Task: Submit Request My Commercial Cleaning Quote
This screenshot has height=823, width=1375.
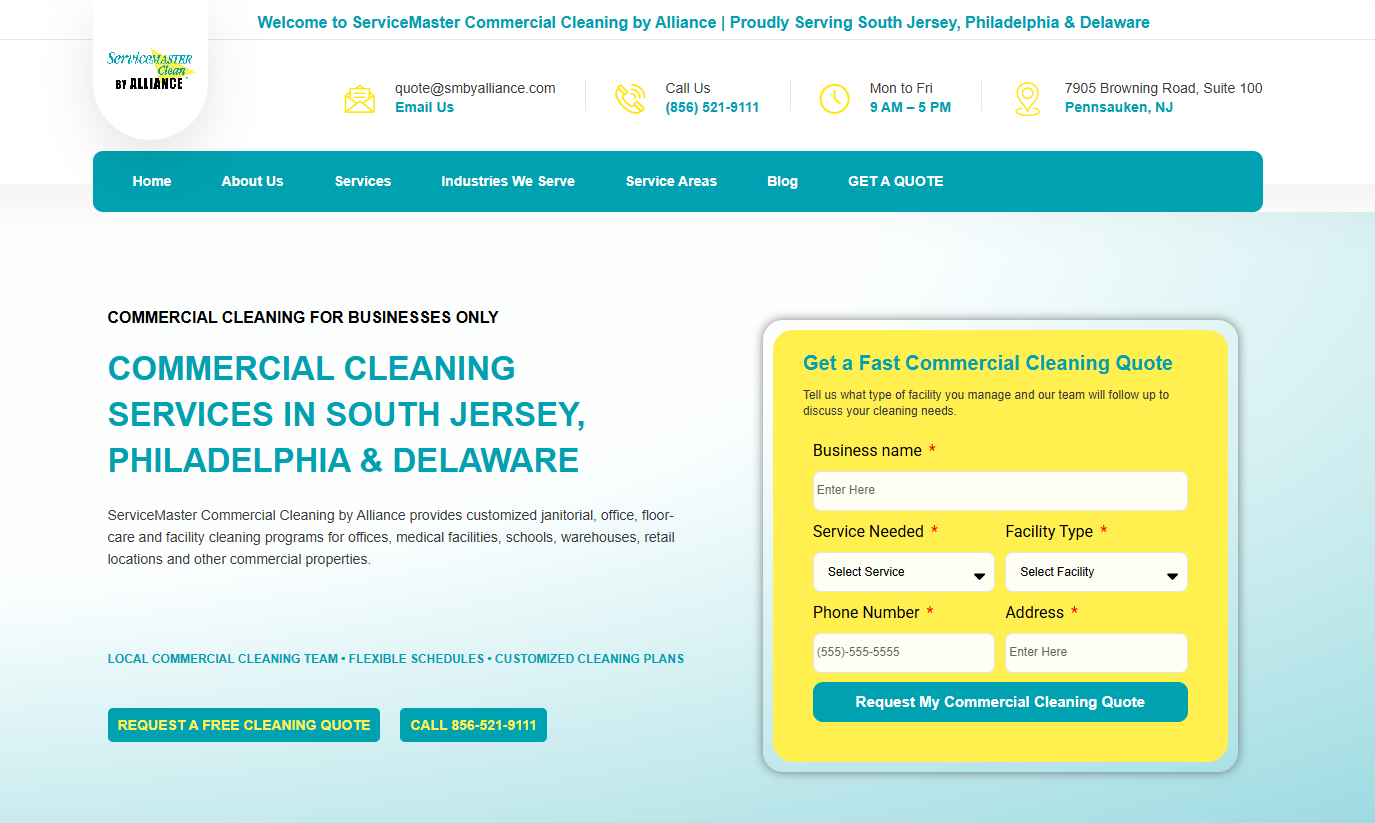Action: click(x=1000, y=702)
